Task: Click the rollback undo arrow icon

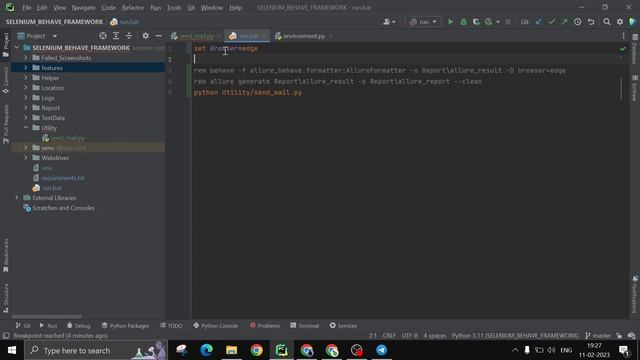Action: click(591, 22)
